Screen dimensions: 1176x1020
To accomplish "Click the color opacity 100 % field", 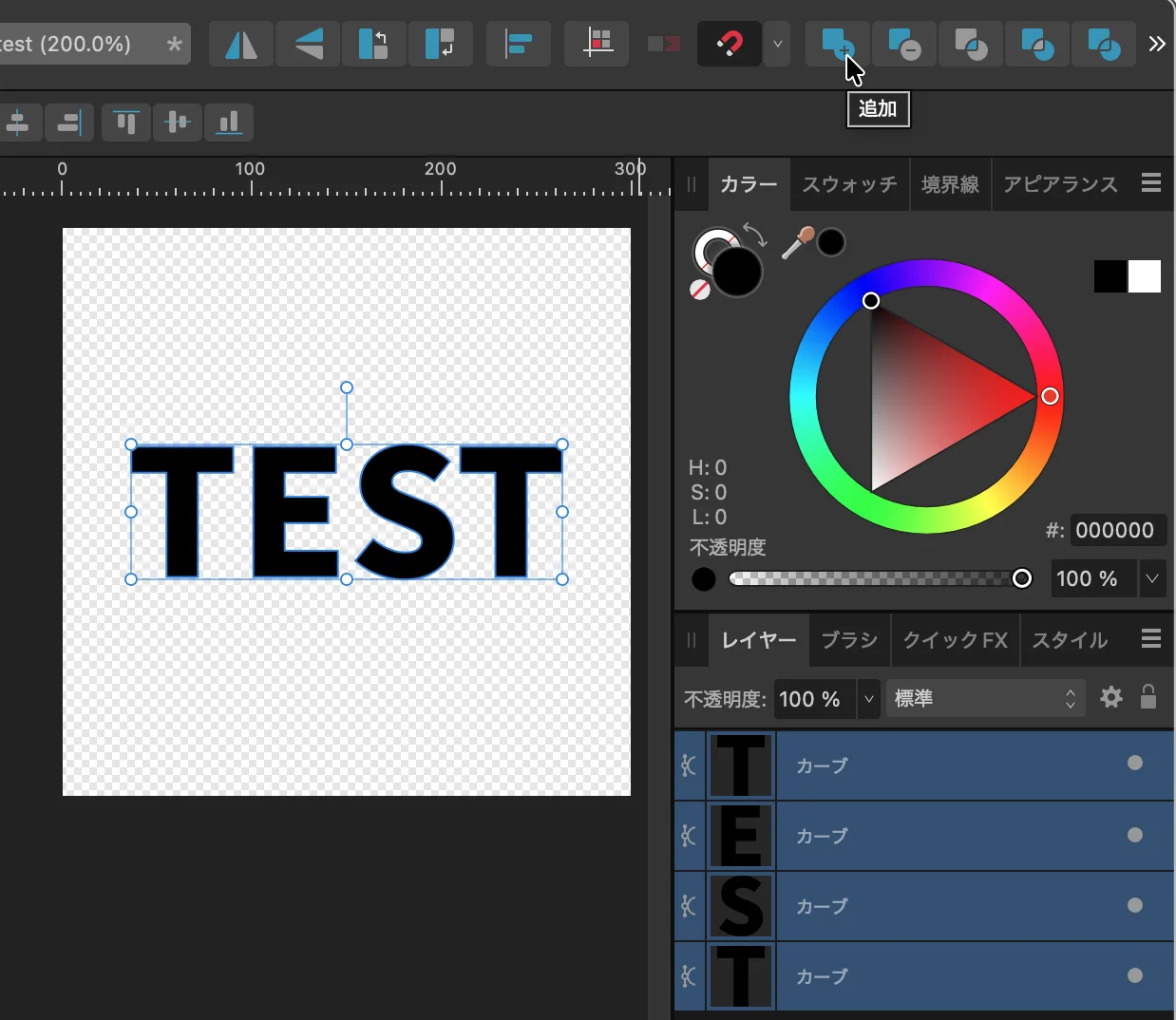I will pyautogui.click(x=1093, y=578).
